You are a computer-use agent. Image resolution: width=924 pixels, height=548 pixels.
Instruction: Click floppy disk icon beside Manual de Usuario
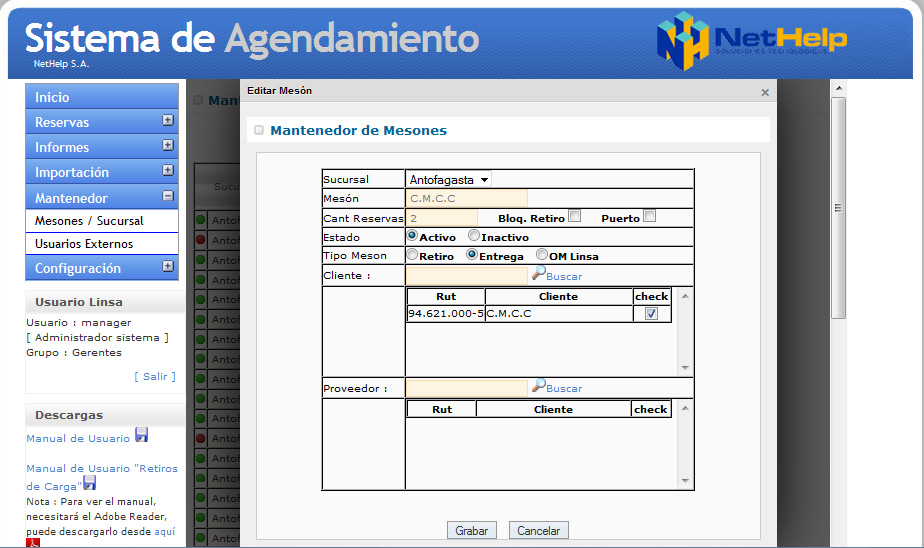click(141, 435)
